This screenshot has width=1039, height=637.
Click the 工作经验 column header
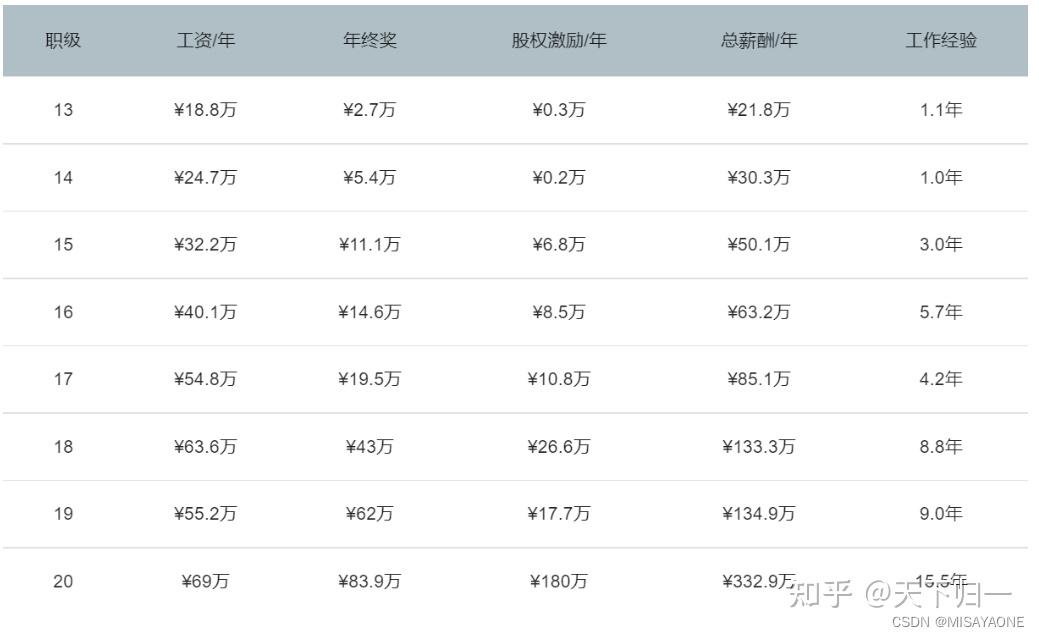(941, 41)
